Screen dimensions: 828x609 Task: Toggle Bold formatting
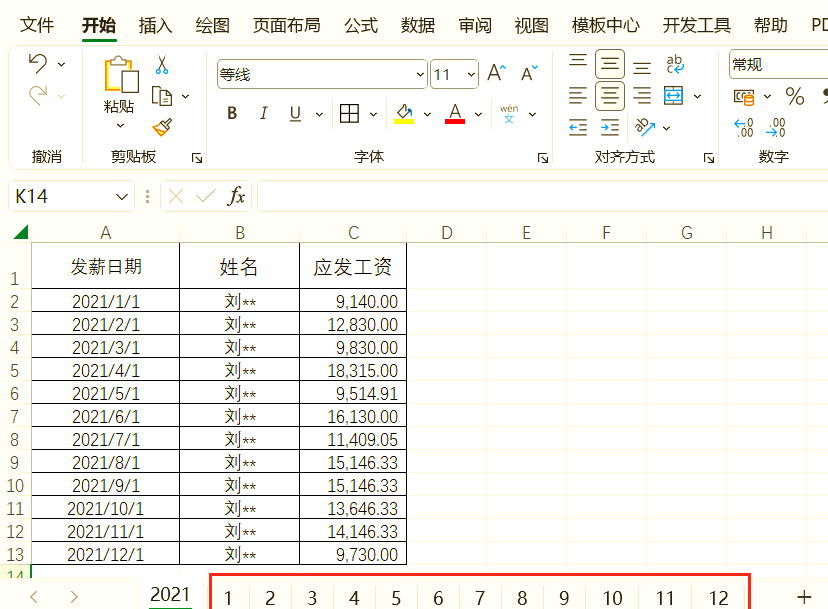(x=232, y=113)
